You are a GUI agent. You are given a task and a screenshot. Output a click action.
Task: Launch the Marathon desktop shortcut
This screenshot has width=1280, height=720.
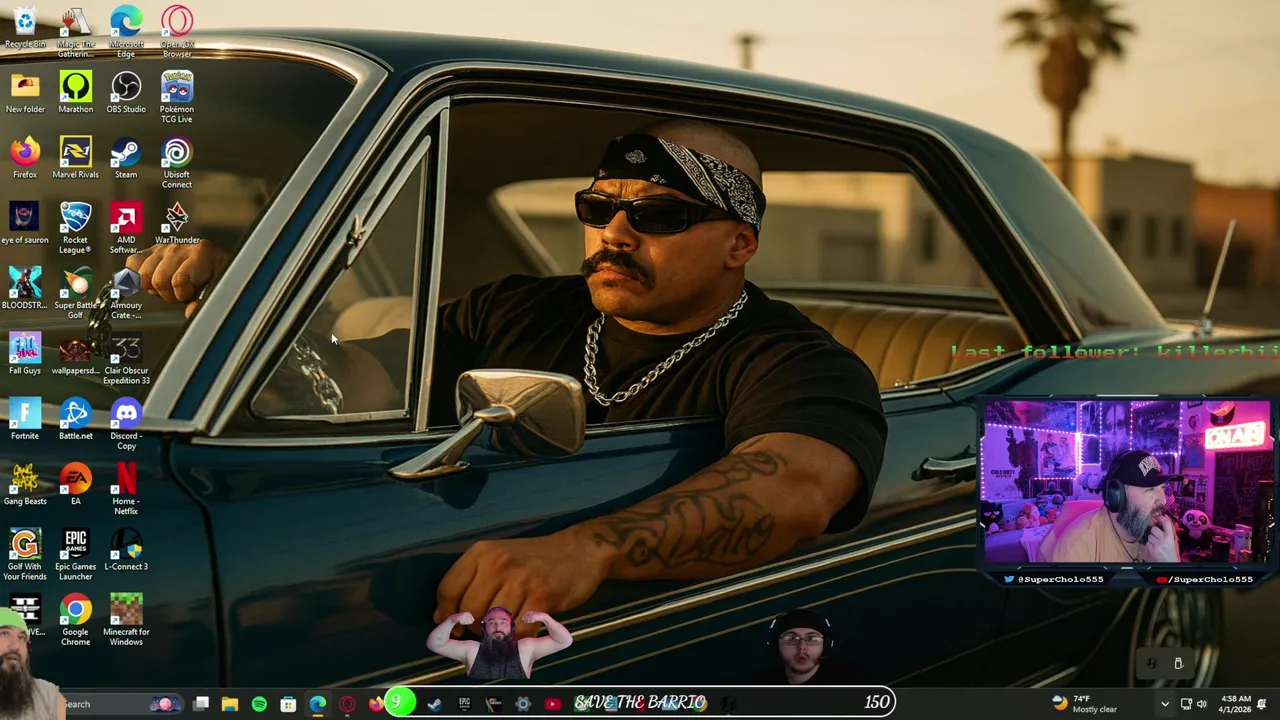tap(75, 92)
